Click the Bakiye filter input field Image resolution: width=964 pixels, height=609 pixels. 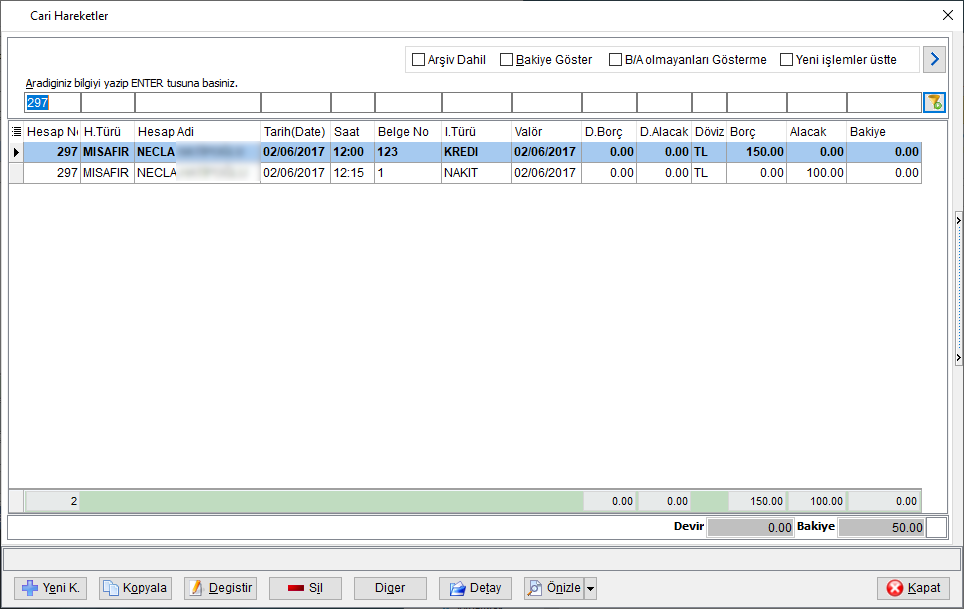[884, 103]
